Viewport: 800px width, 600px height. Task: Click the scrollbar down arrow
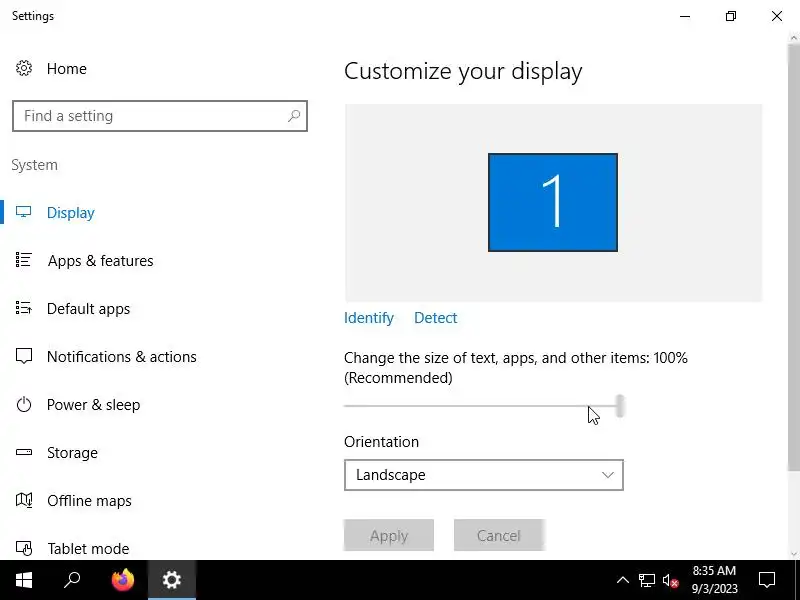[793, 554]
